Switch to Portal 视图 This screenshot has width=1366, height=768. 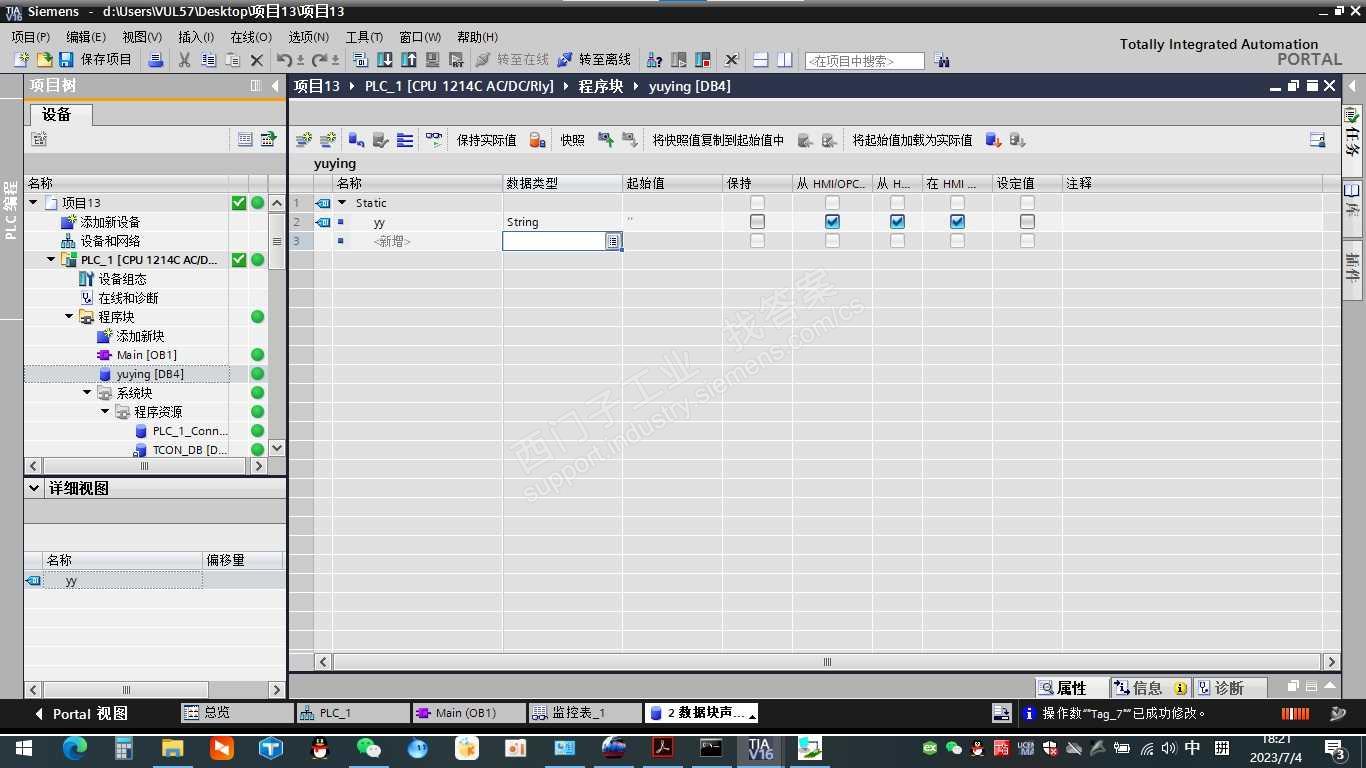click(80, 714)
